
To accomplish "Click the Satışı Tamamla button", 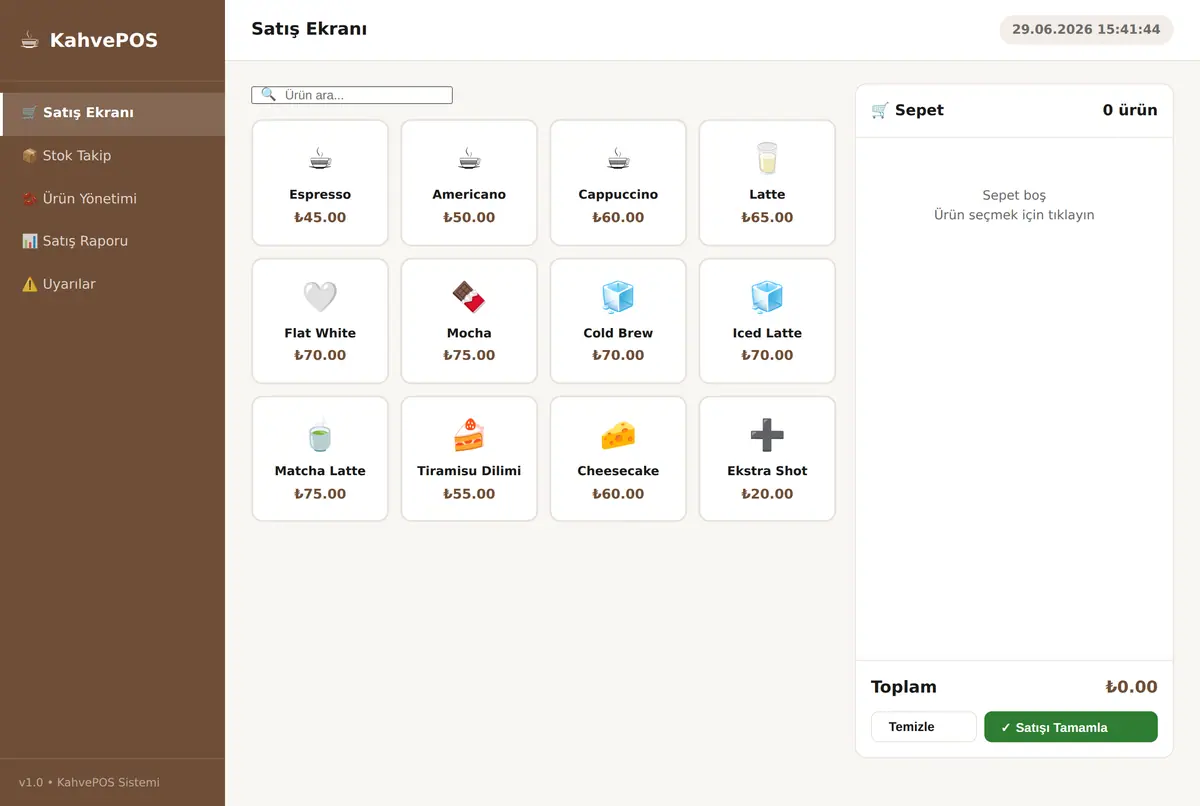I will 1071,727.
